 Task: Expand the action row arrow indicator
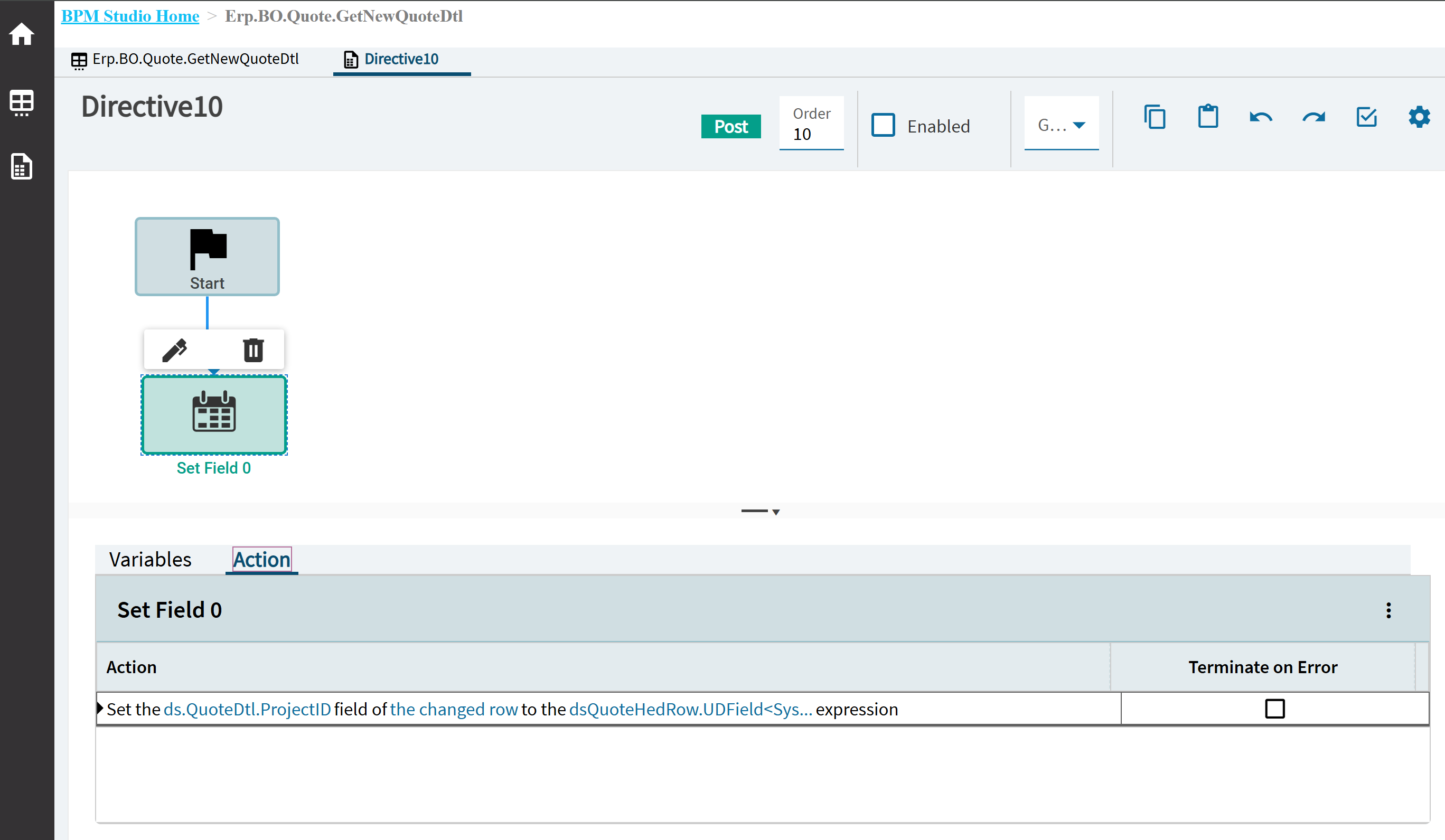click(x=100, y=708)
